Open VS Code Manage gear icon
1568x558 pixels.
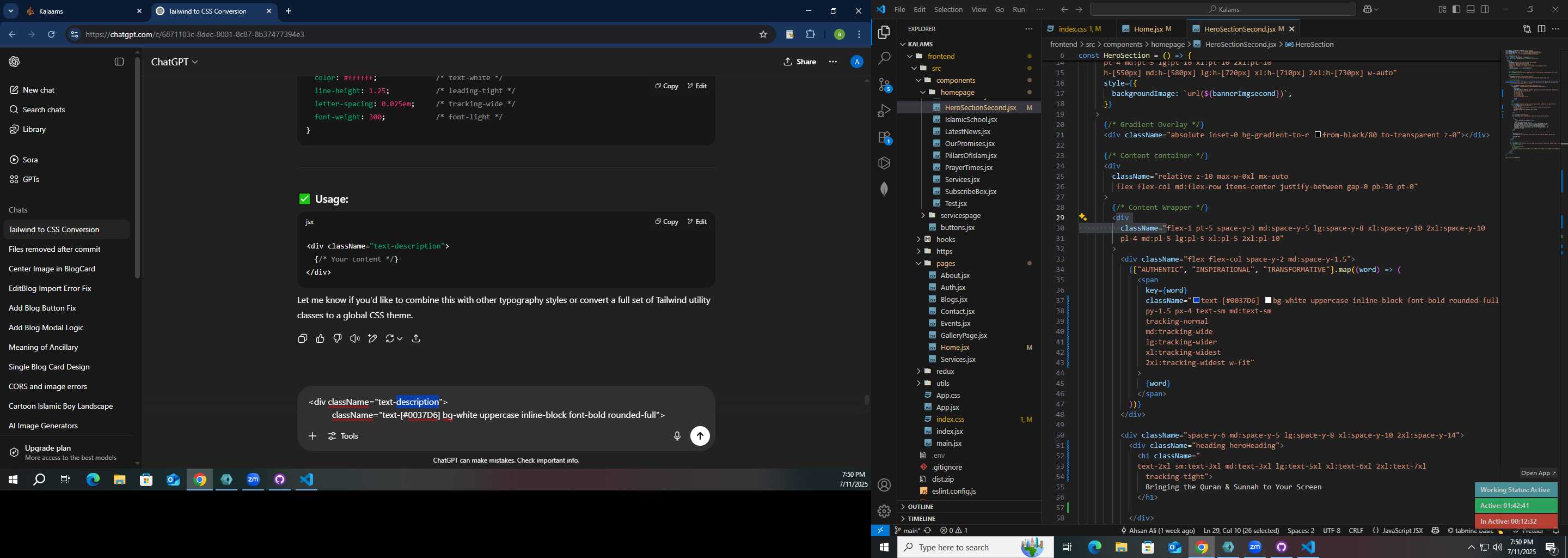(884, 511)
